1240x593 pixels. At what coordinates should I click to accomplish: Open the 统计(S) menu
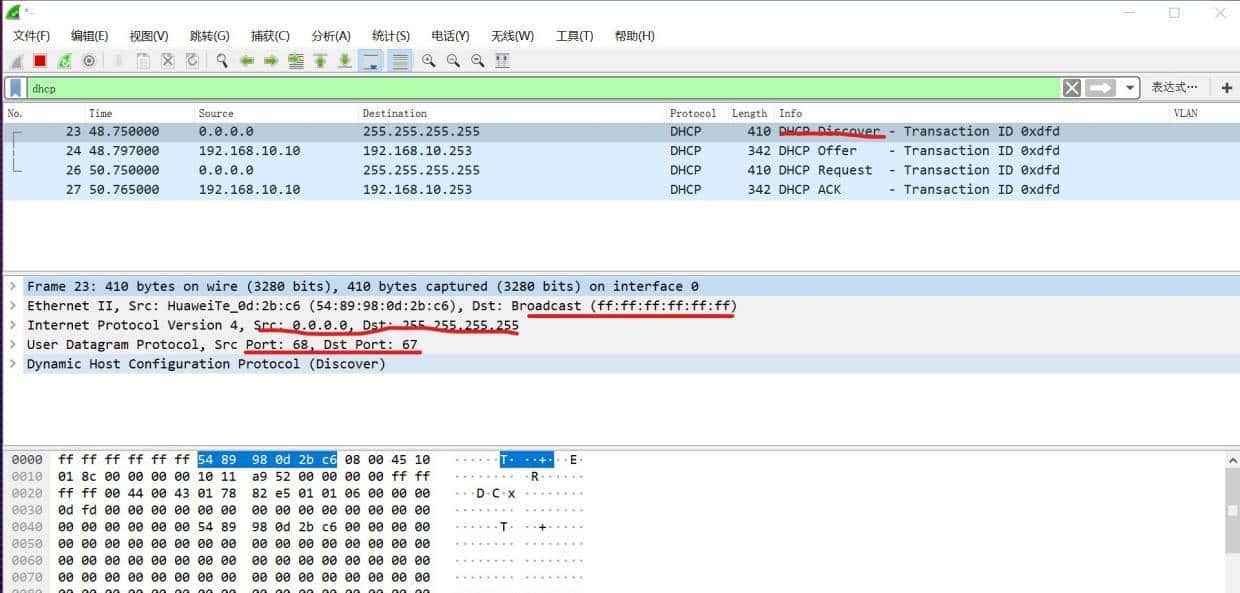pyautogui.click(x=390, y=35)
